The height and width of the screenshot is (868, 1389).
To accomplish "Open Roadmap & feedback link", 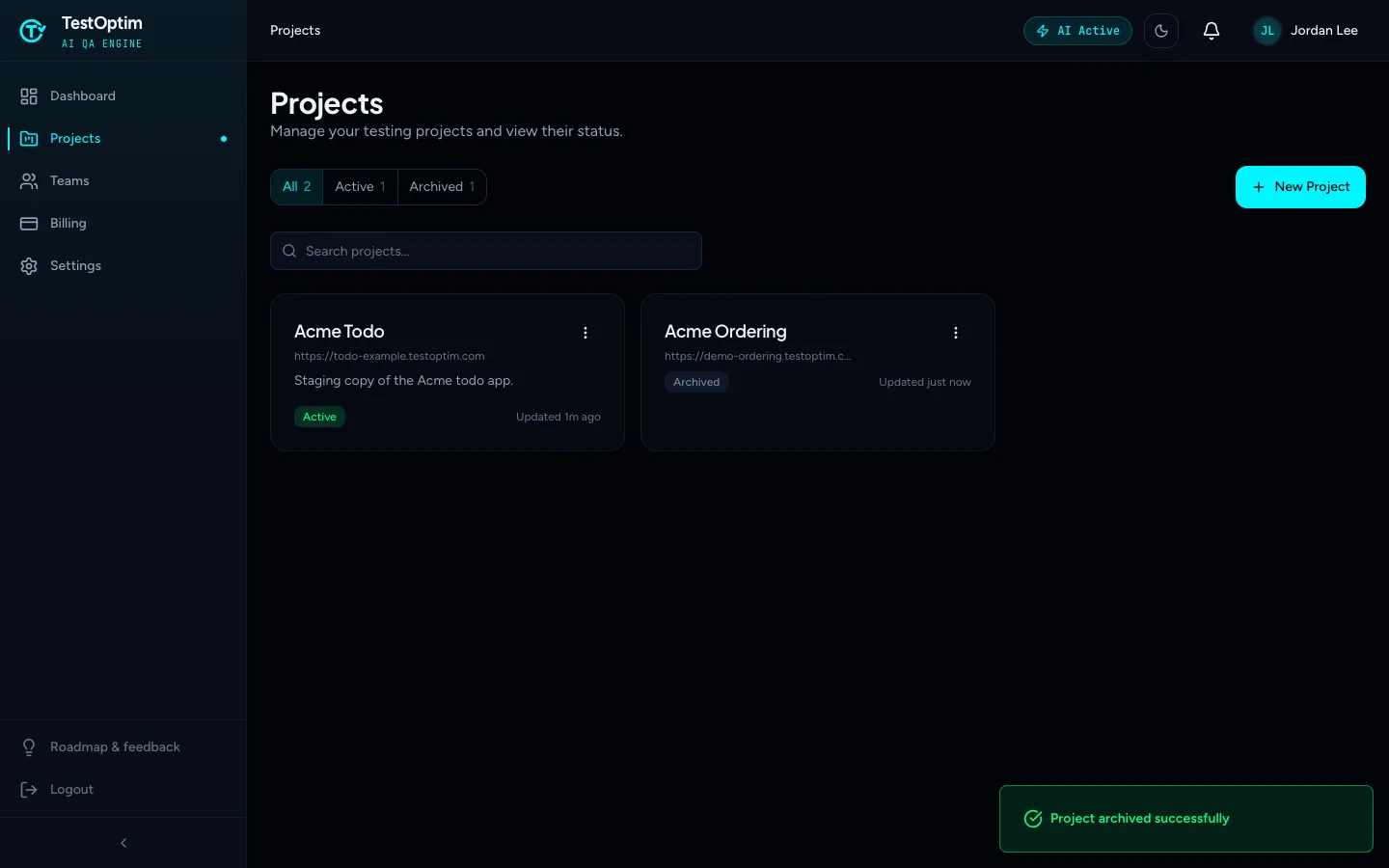I will tap(123, 746).
